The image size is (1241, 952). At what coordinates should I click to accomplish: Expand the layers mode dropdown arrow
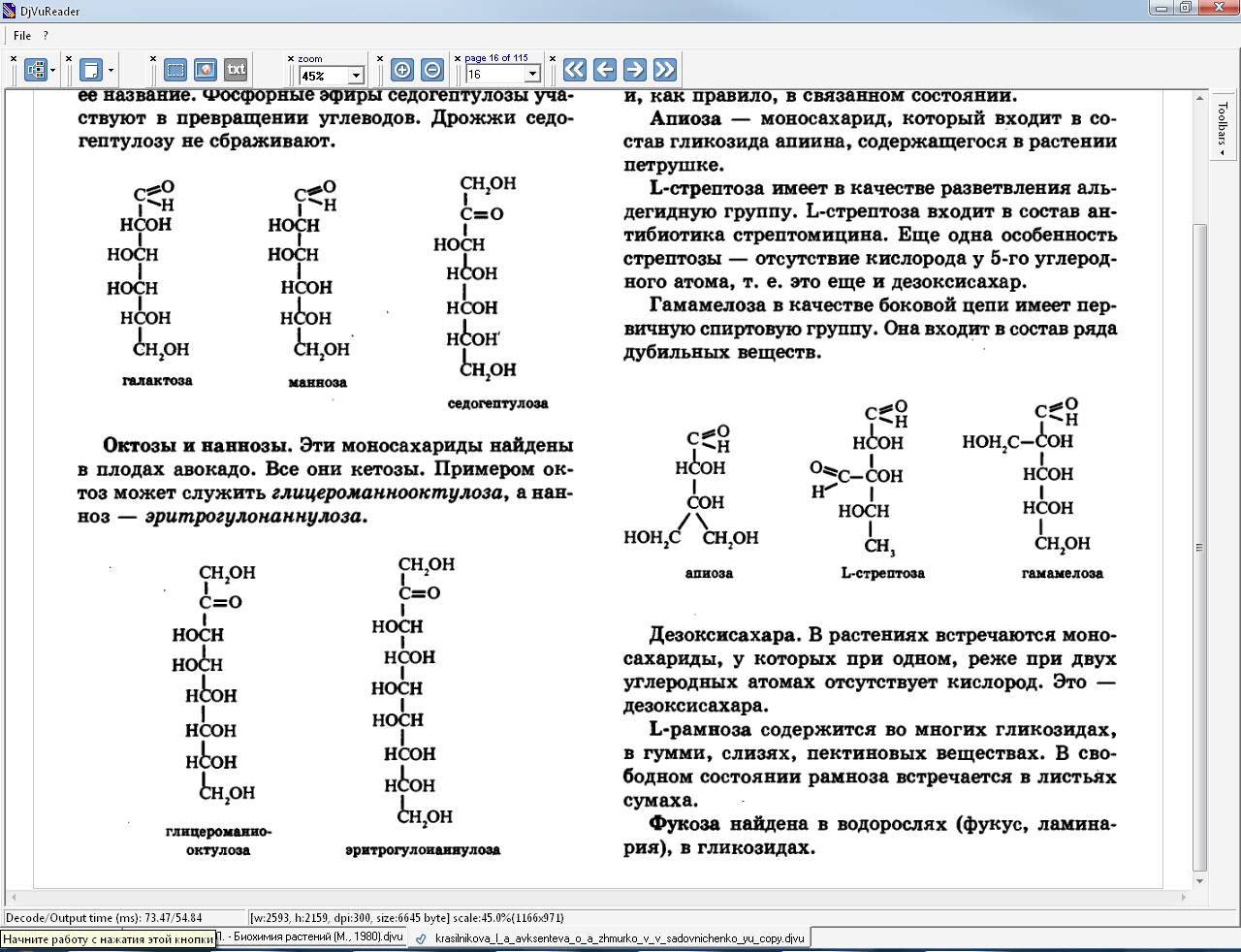(x=52, y=71)
